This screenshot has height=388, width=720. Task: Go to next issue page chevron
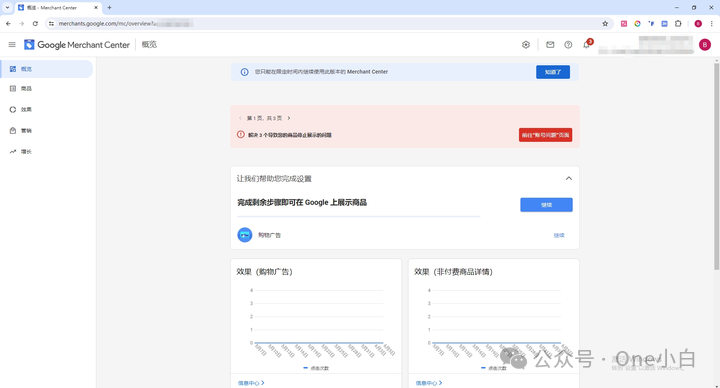coord(289,118)
